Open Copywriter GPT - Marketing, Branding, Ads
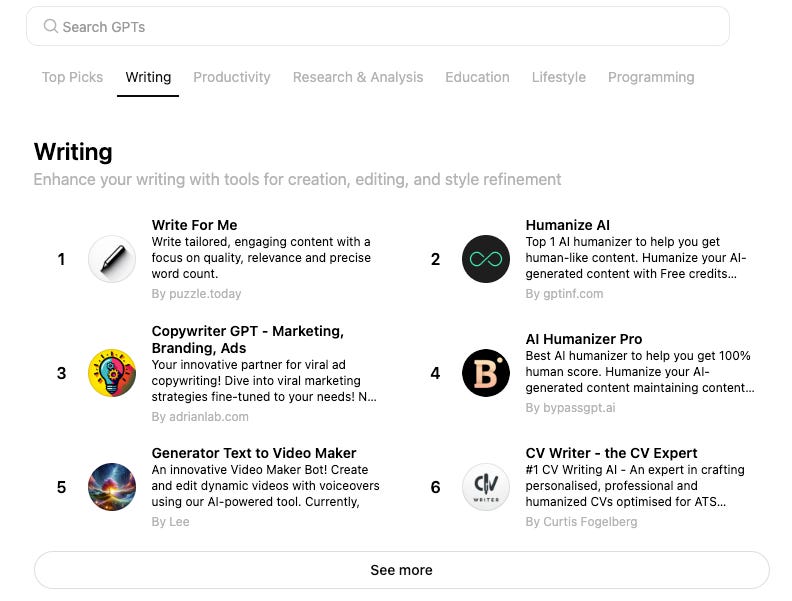 (248, 339)
